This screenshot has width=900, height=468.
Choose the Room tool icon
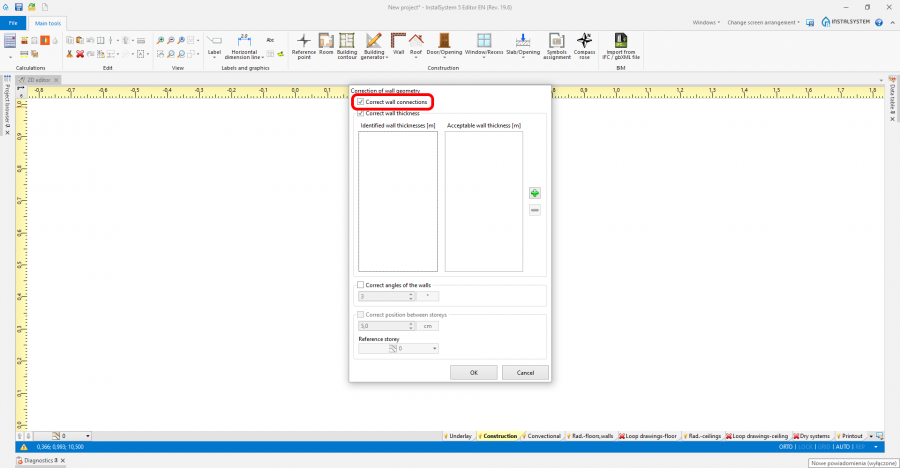point(326,43)
